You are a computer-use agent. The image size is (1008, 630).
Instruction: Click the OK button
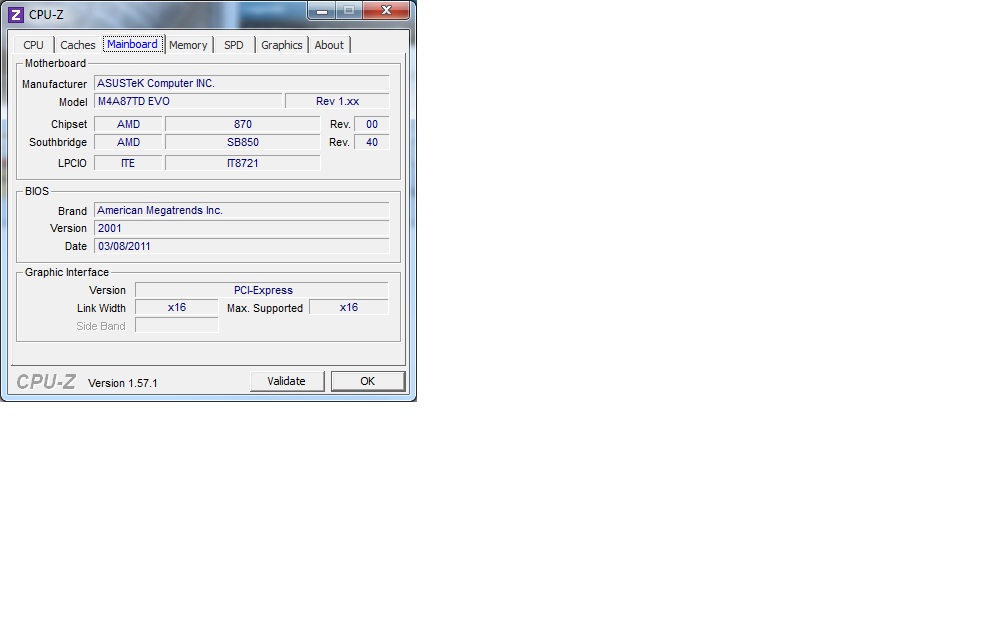(367, 381)
